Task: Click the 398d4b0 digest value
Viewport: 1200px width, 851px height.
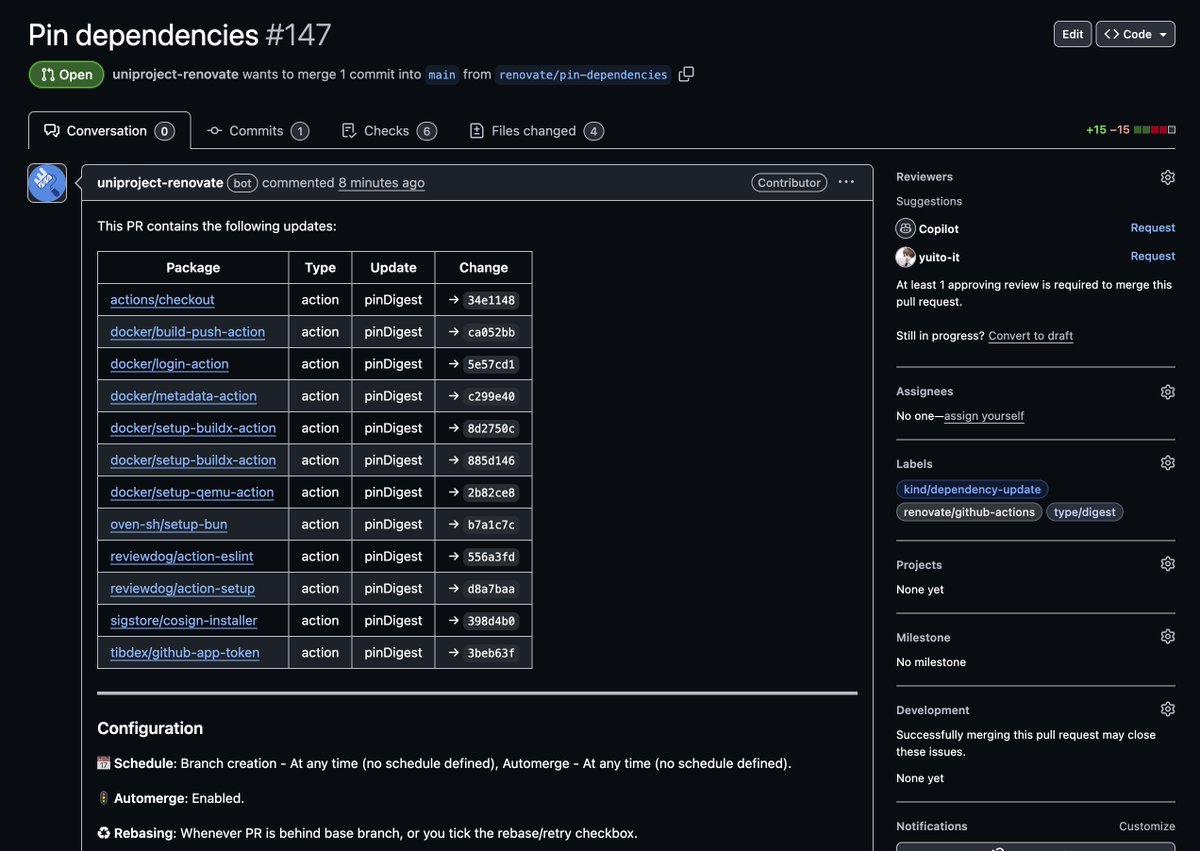Action: click(491, 620)
